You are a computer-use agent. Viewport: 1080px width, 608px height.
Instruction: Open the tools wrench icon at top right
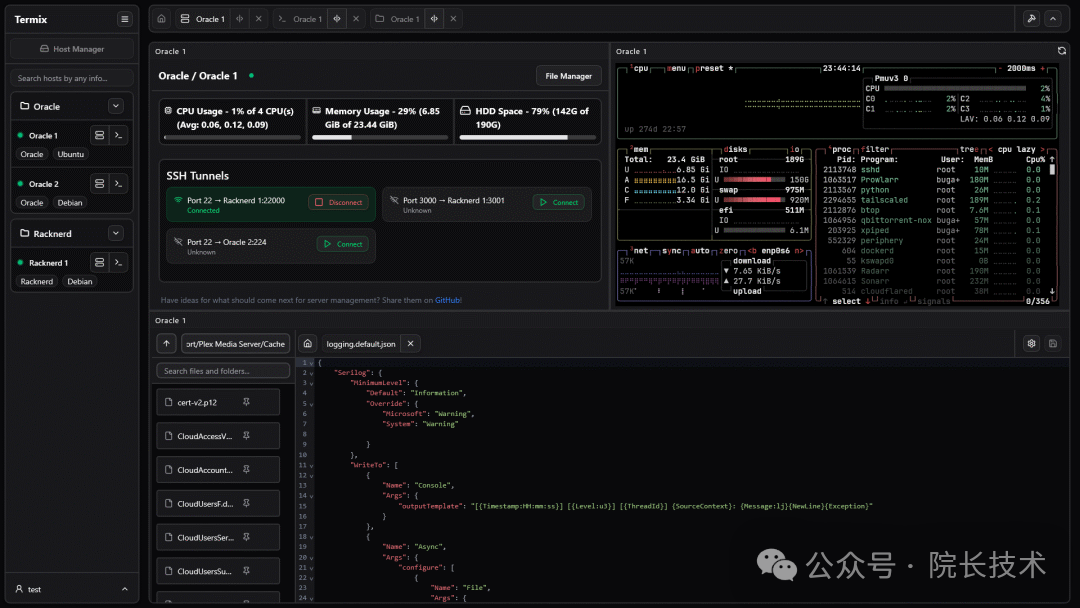click(x=1031, y=19)
